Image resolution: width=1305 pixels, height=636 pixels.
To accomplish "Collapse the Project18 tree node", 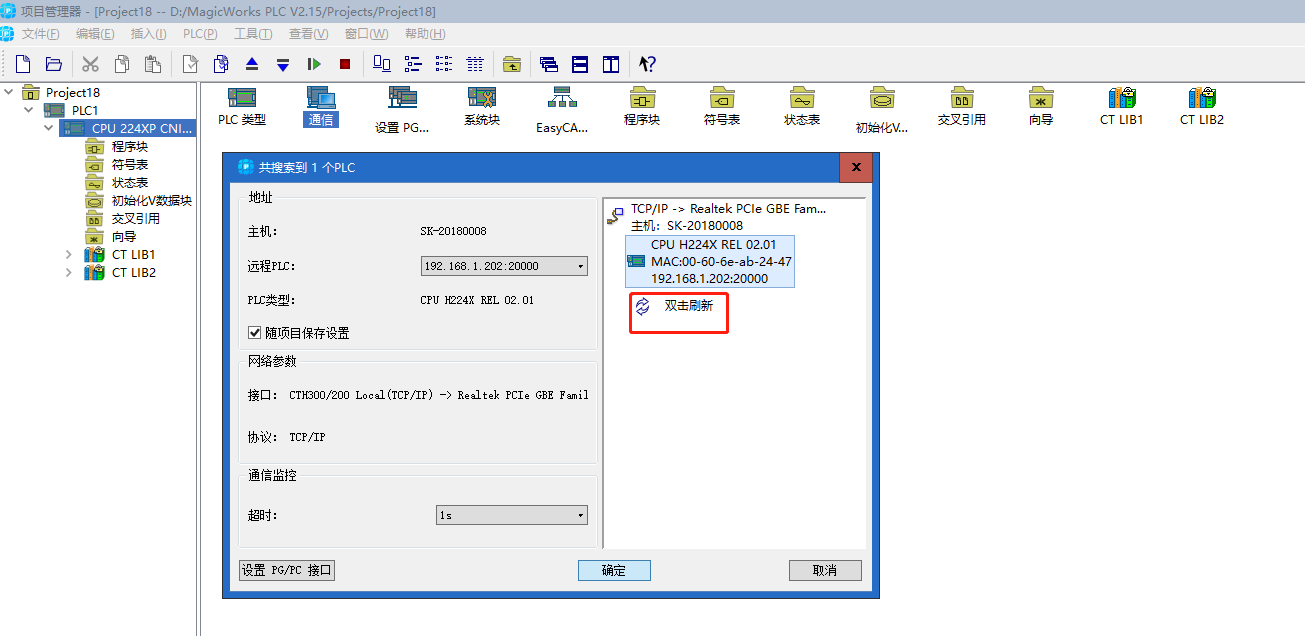I will point(9,92).
